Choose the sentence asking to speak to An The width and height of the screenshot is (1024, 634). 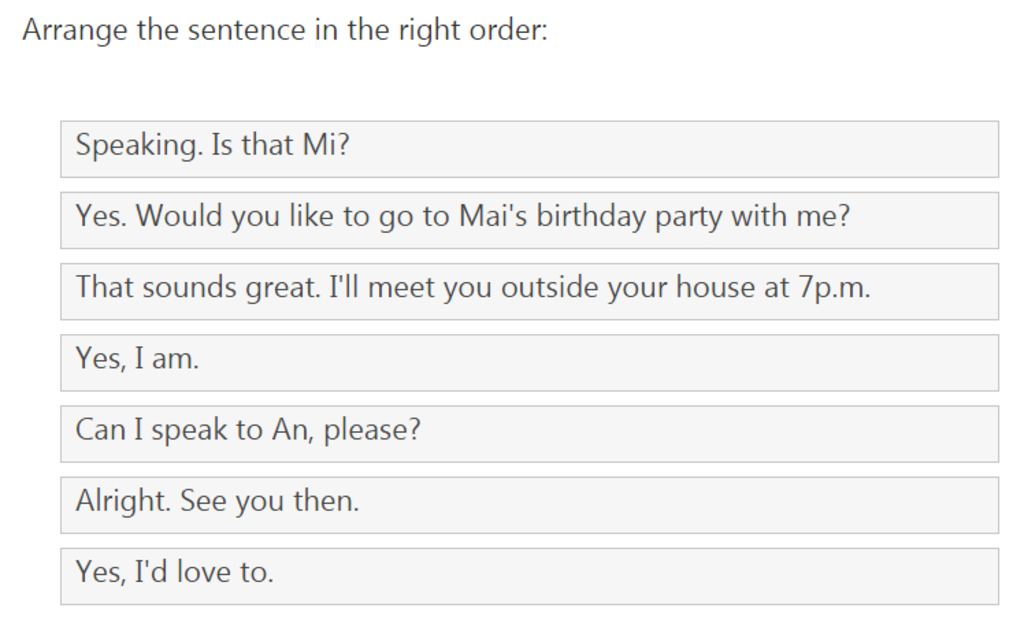pos(530,434)
